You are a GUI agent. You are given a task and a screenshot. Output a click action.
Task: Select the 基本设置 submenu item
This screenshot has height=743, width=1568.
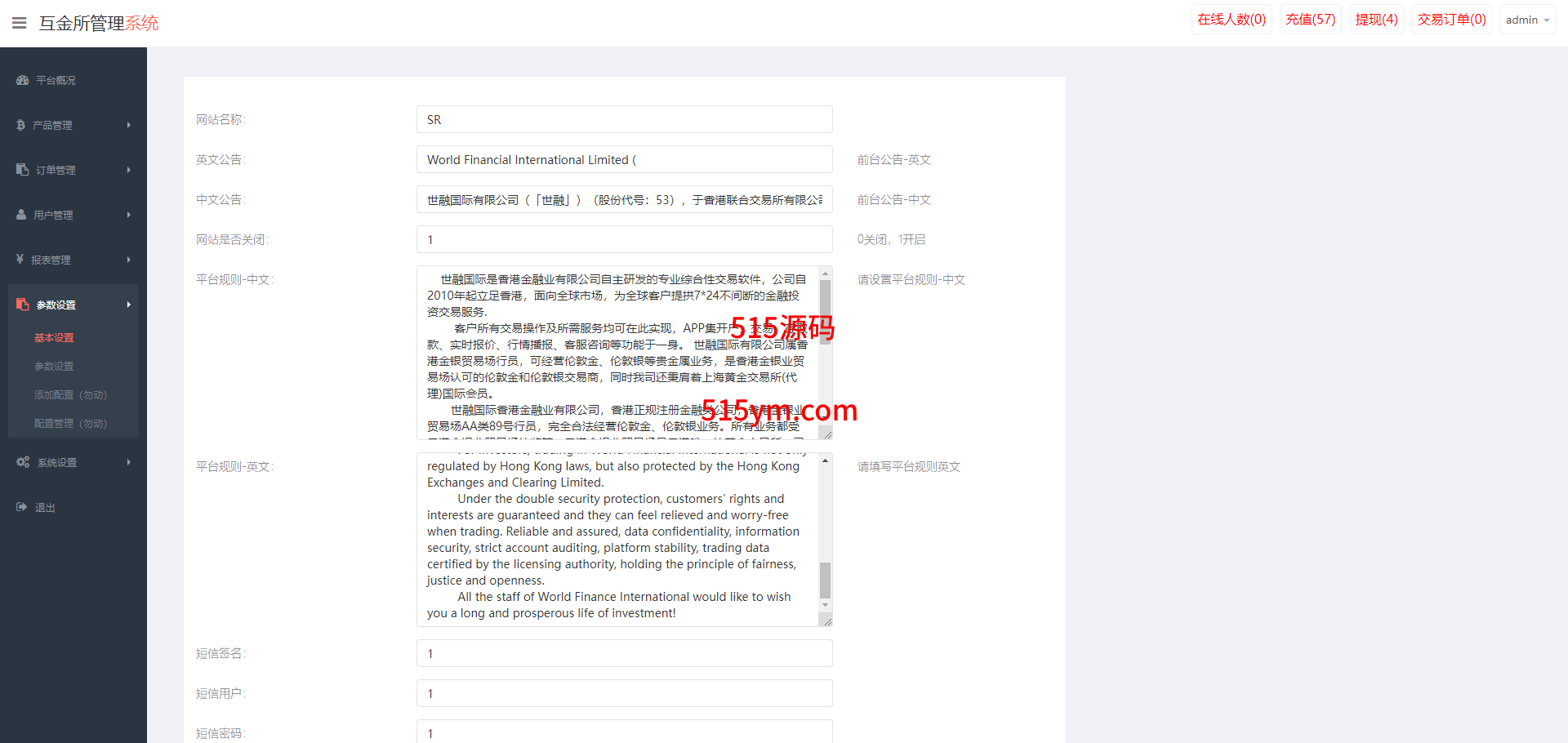[54, 337]
